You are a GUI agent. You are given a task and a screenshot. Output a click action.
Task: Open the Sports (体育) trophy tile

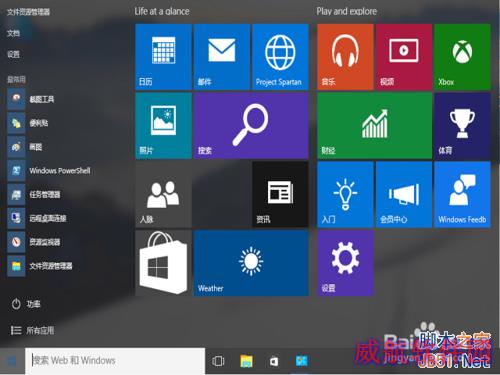tap(462, 125)
